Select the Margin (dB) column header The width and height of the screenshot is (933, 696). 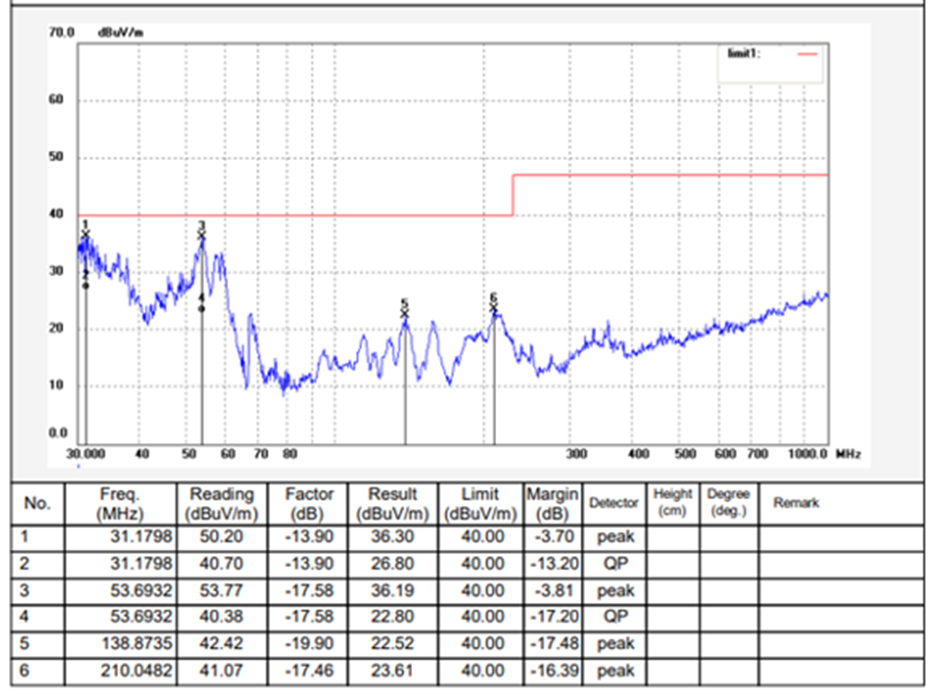coord(552,504)
